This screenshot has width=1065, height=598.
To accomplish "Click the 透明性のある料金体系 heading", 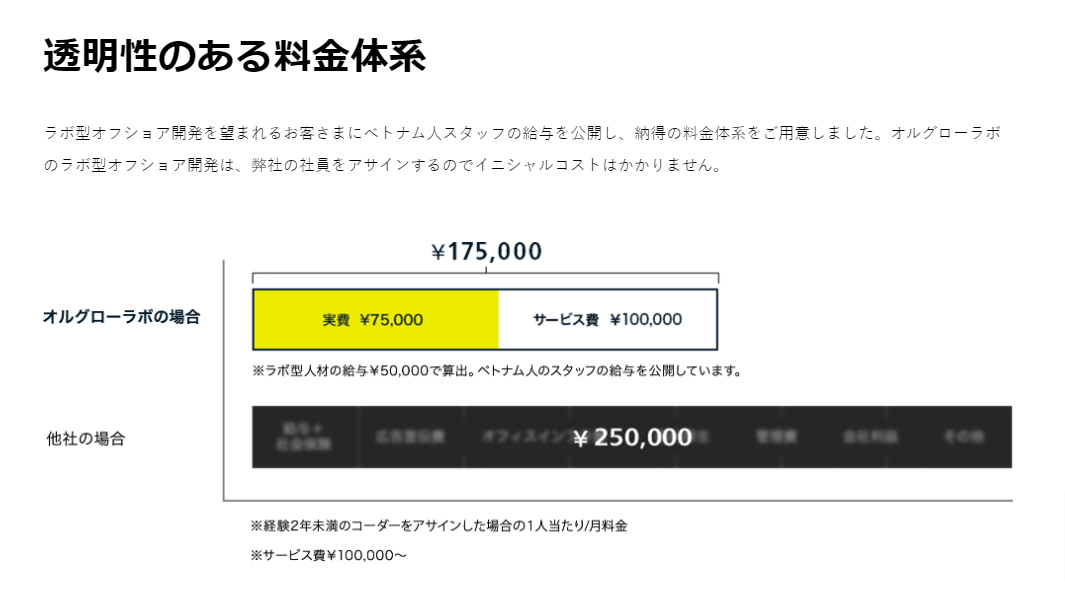I will tap(235, 57).
